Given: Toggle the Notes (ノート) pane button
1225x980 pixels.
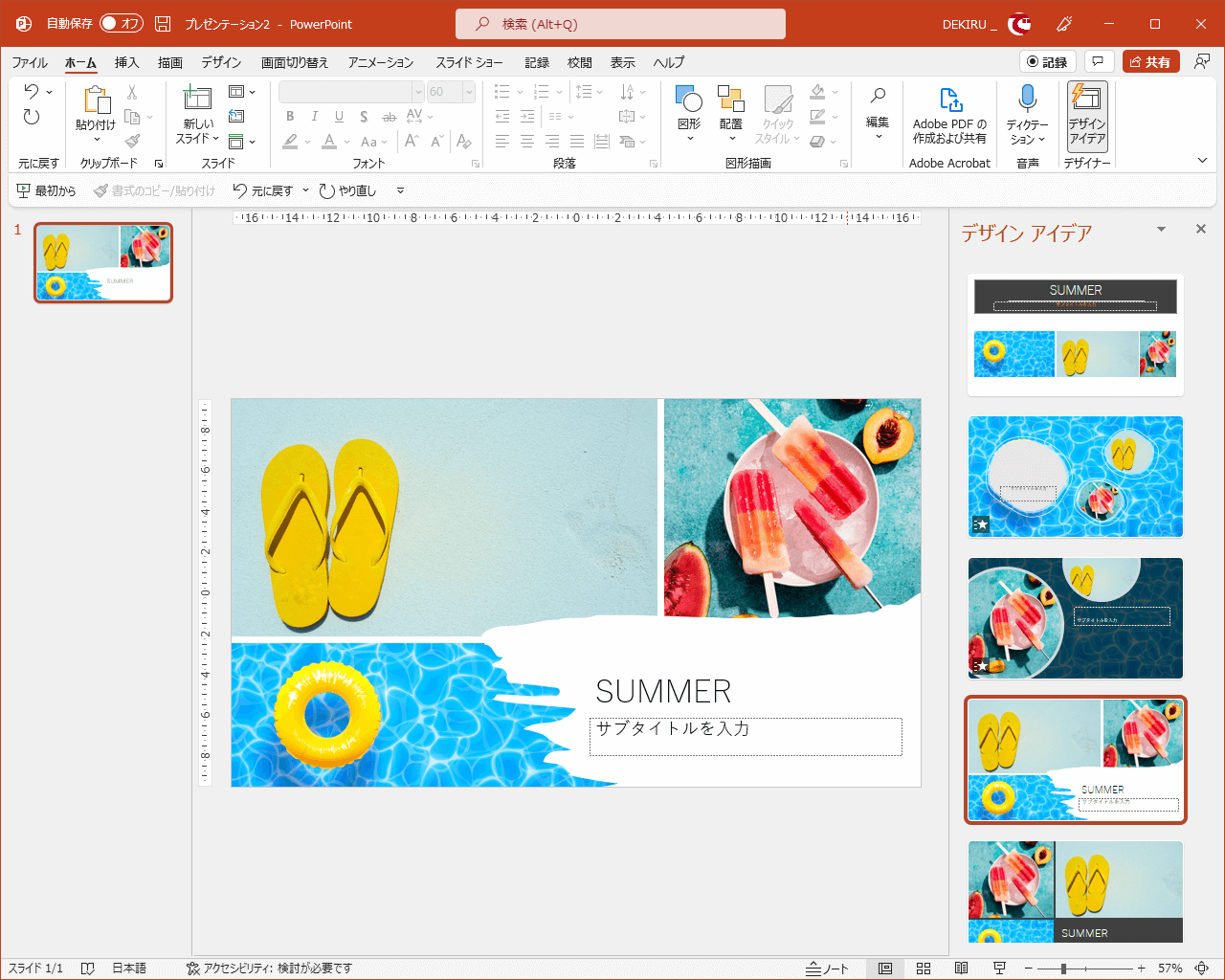Looking at the screenshot, I should pyautogui.click(x=828, y=969).
